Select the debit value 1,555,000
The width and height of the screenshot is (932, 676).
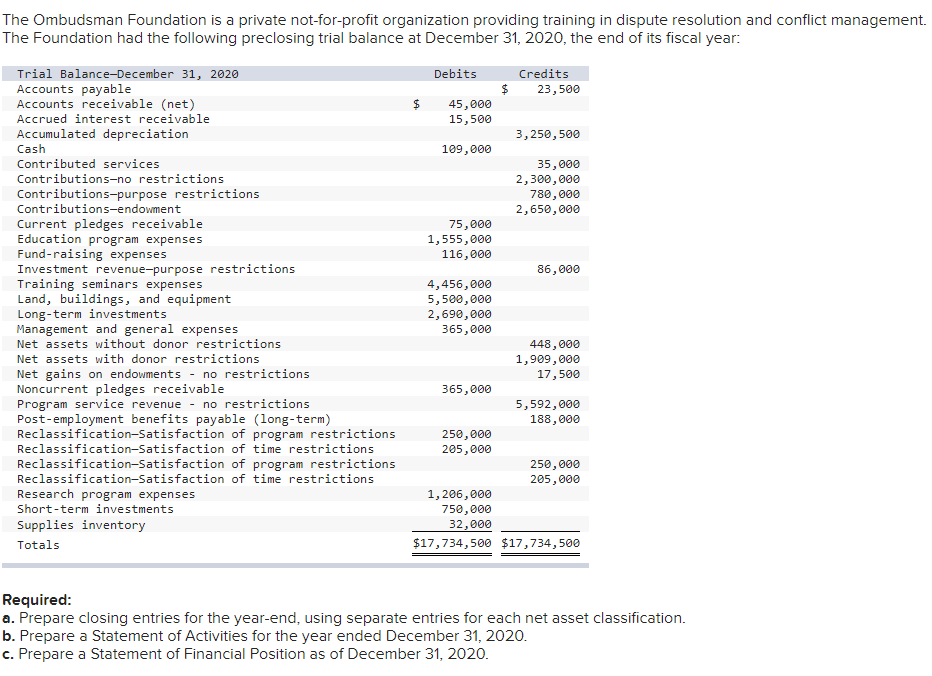(459, 239)
